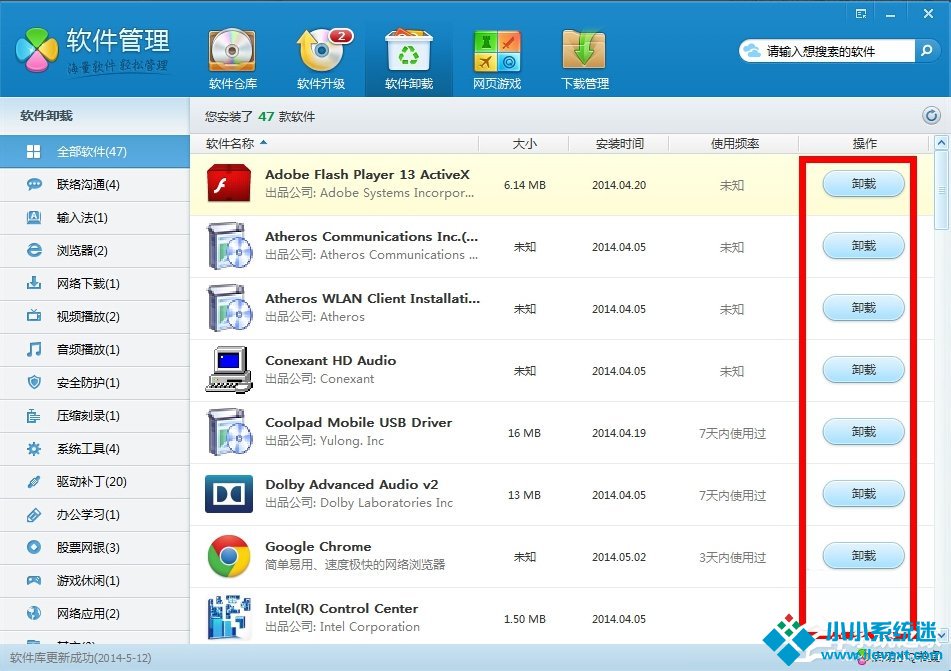Click the Dolby Advanced Audio v2 name
Image resolution: width=951 pixels, height=671 pixels.
351,485
